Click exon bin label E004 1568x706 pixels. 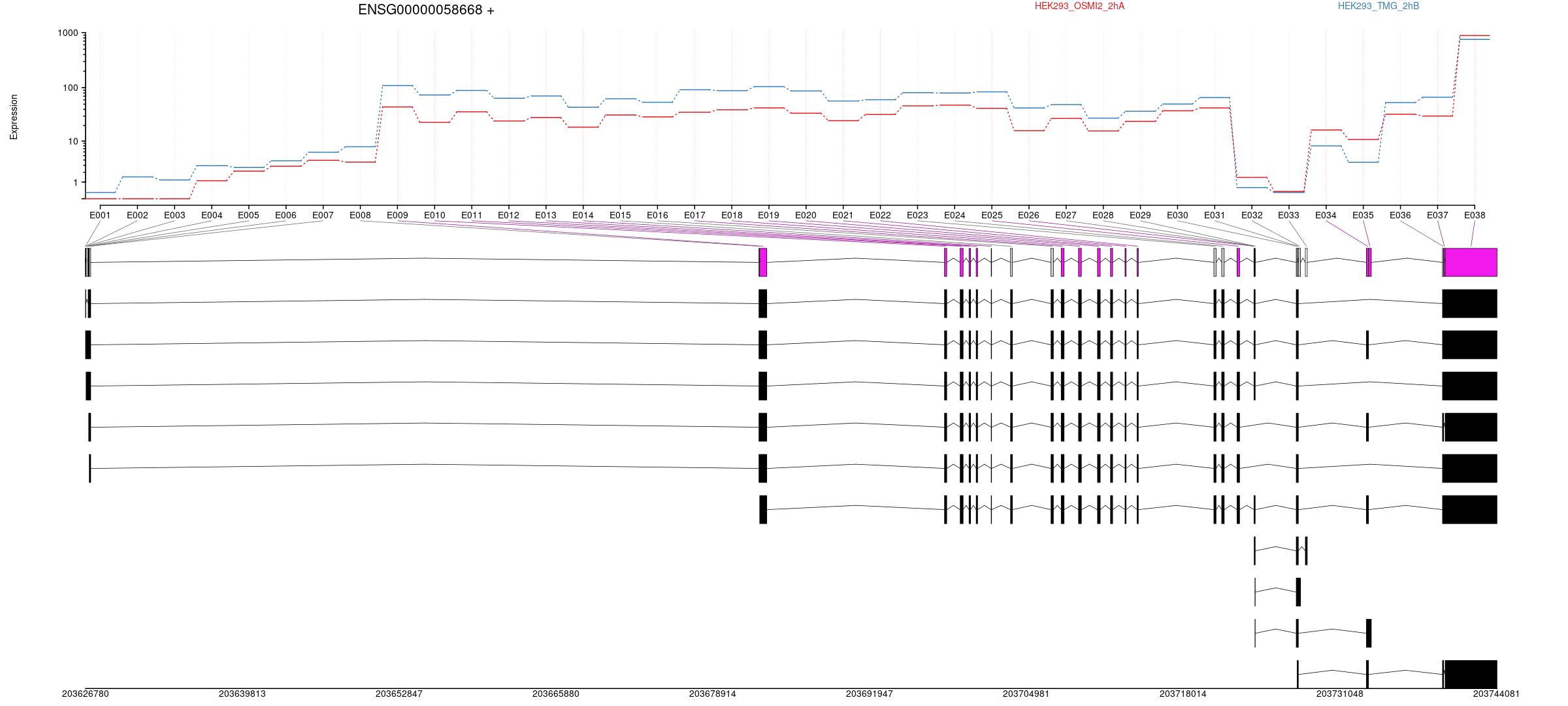tap(212, 215)
